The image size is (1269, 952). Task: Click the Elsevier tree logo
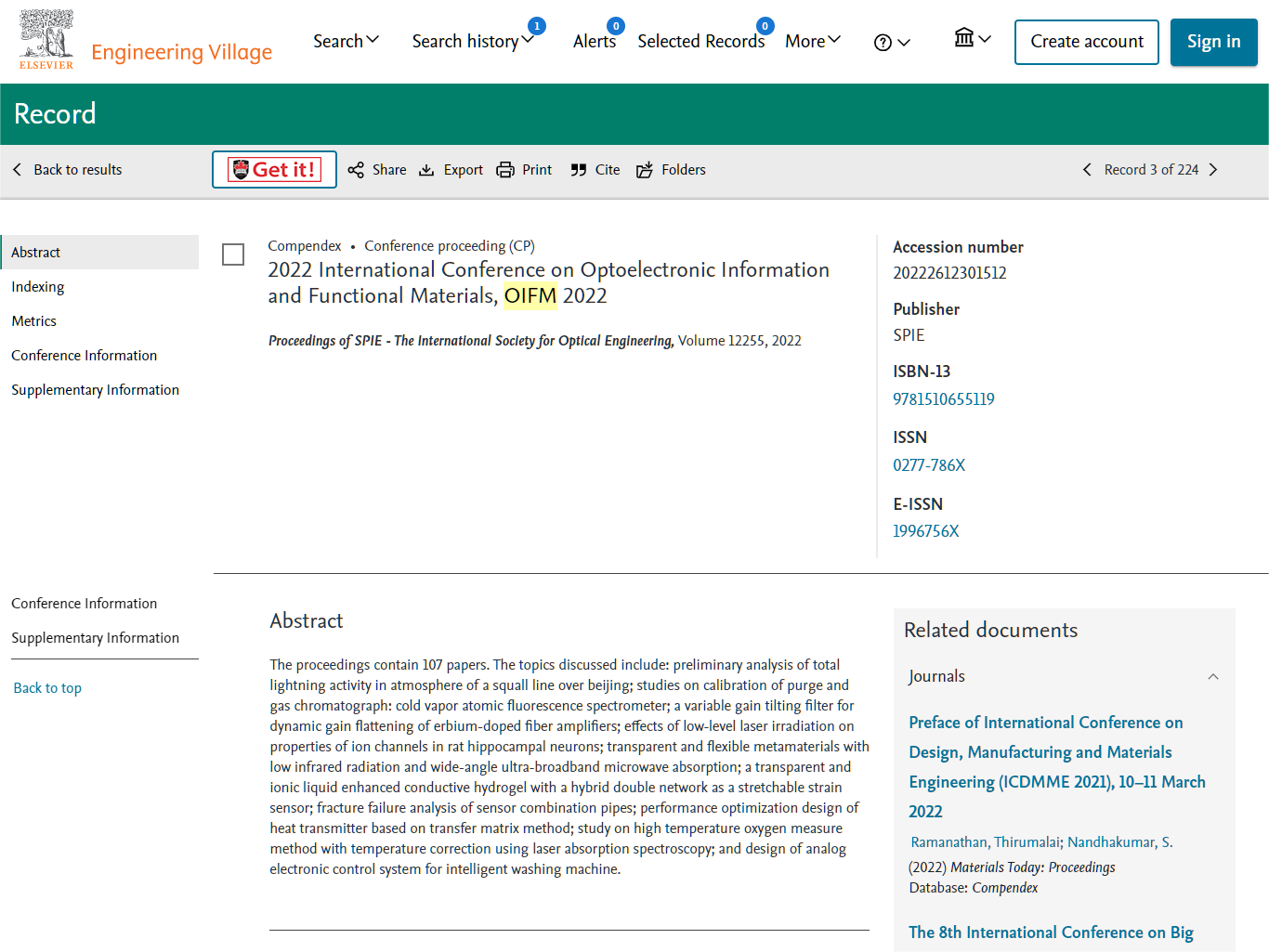pos(46,39)
